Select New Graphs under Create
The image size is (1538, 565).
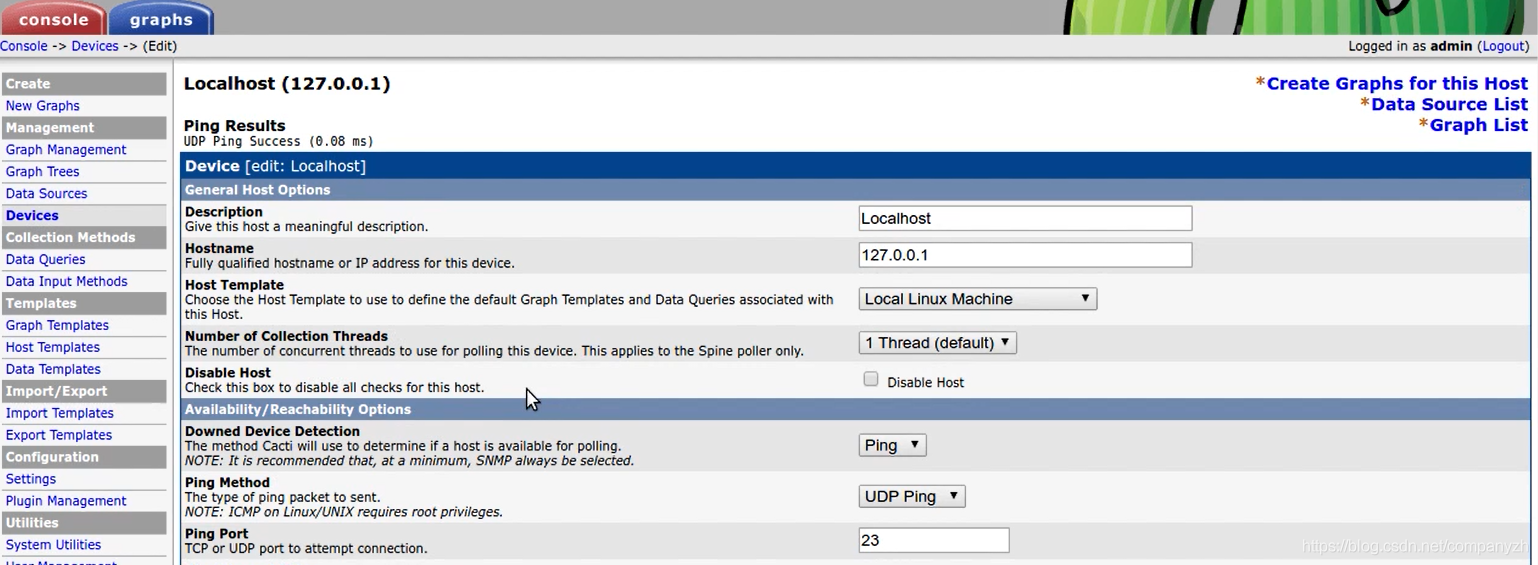42,106
